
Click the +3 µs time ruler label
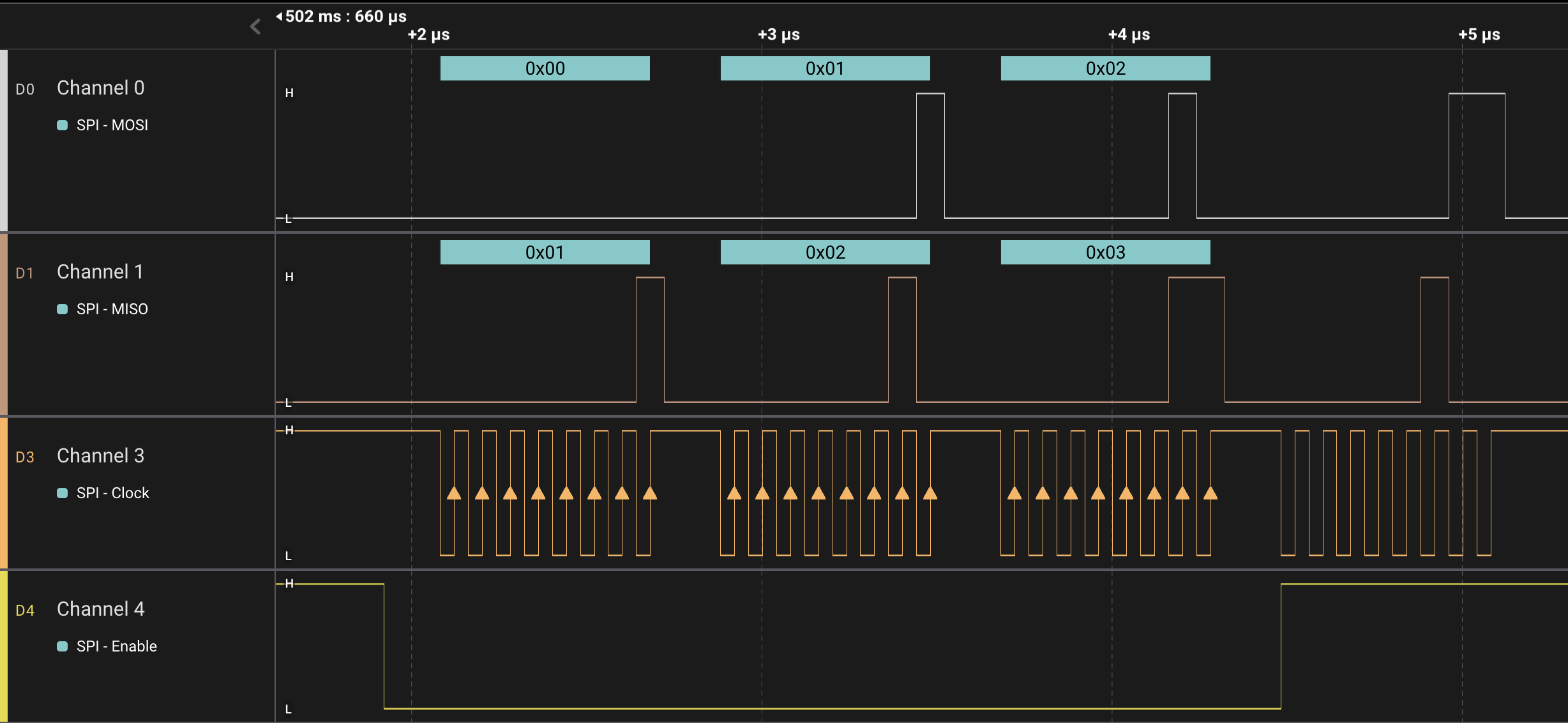(779, 34)
